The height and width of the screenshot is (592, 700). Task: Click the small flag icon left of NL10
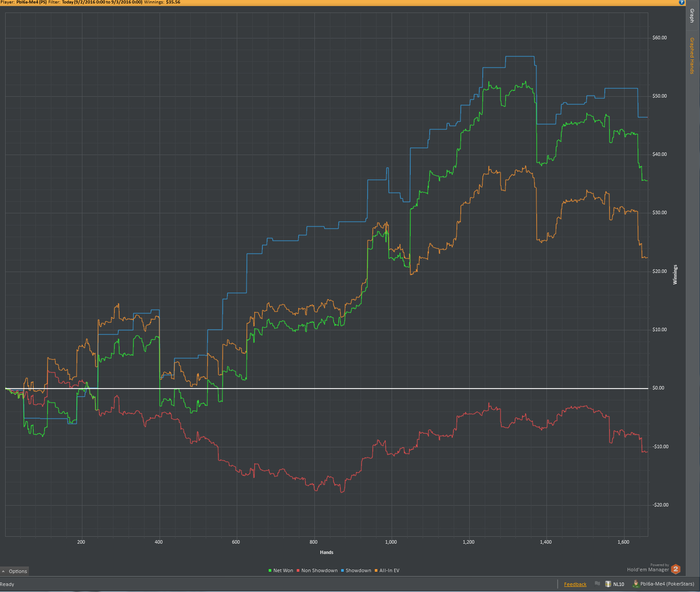(597, 584)
